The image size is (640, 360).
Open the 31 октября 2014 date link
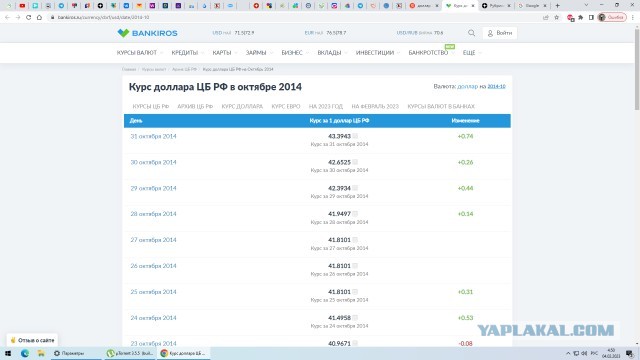pyautogui.click(x=153, y=136)
